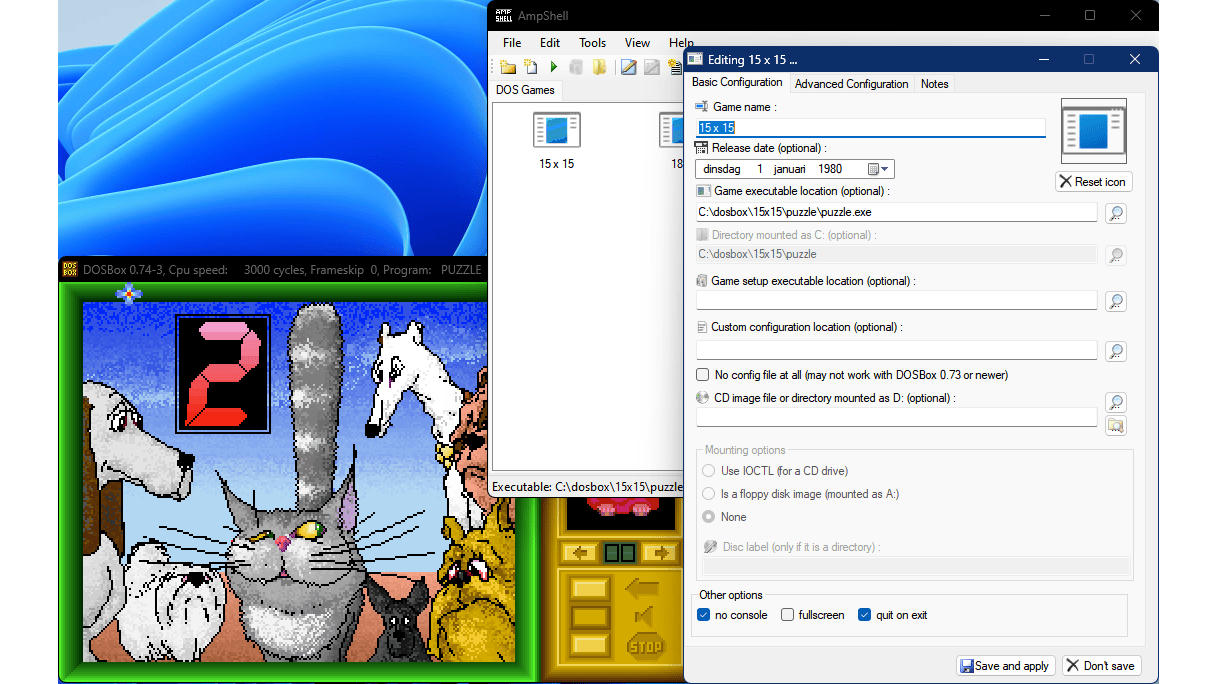The height and width of the screenshot is (684, 1216).
Task: Click the greyed setup icon in AmpShell toolbar
Action: pyautogui.click(x=576, y=67)
